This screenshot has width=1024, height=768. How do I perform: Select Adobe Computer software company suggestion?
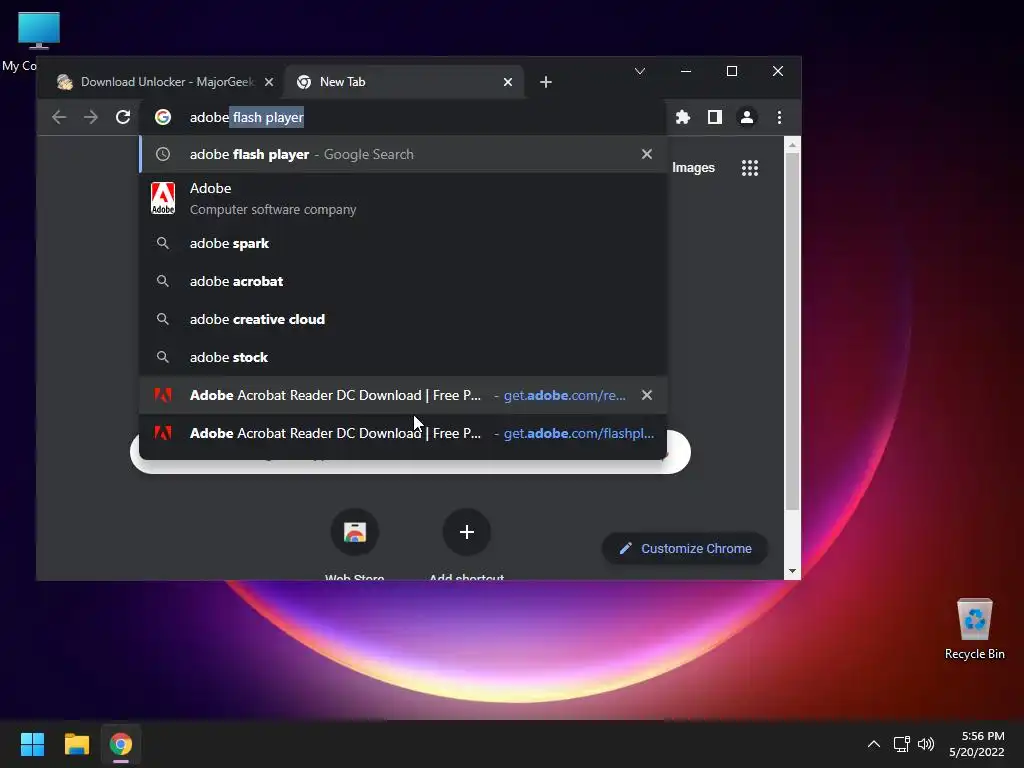coord(403,199)
